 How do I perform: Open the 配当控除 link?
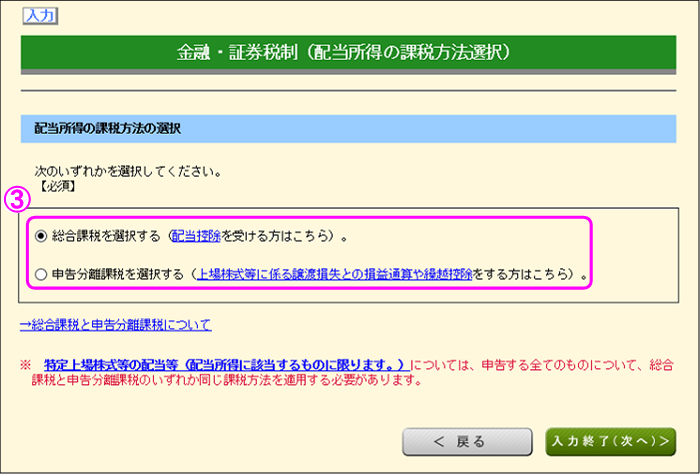pos(196,236)
